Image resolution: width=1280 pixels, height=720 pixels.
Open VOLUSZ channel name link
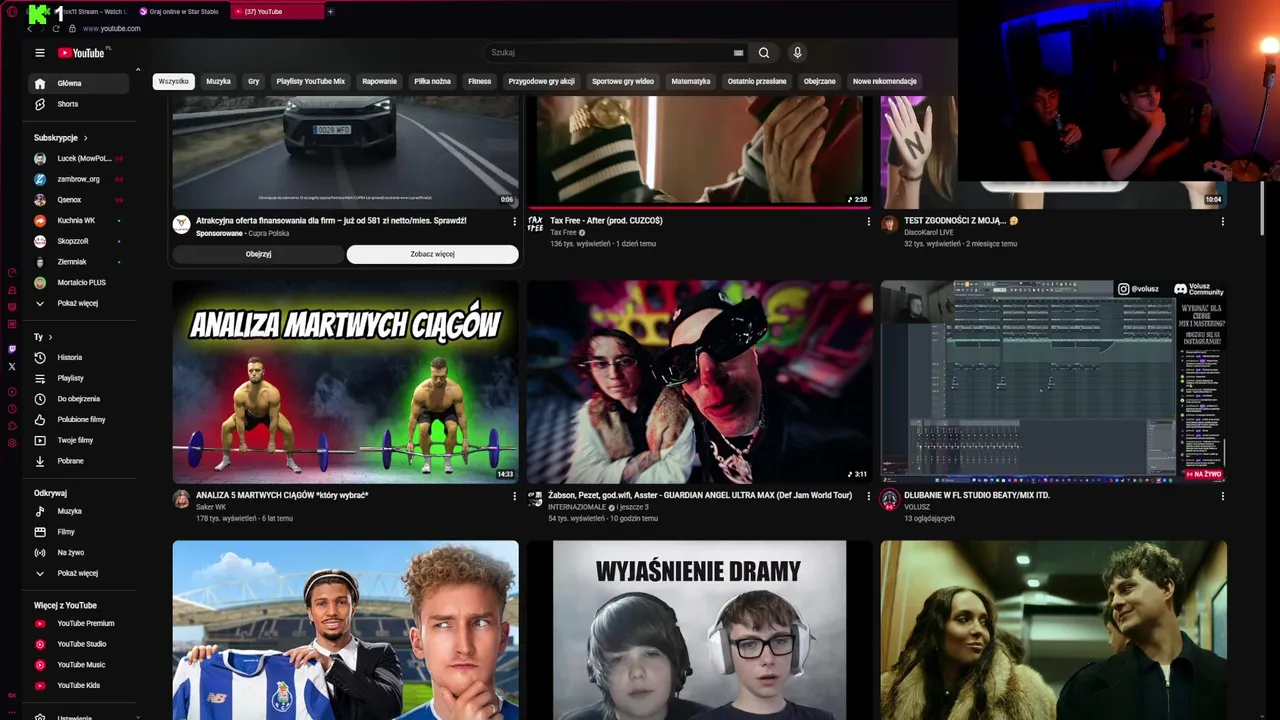click(x=917, y=507)
